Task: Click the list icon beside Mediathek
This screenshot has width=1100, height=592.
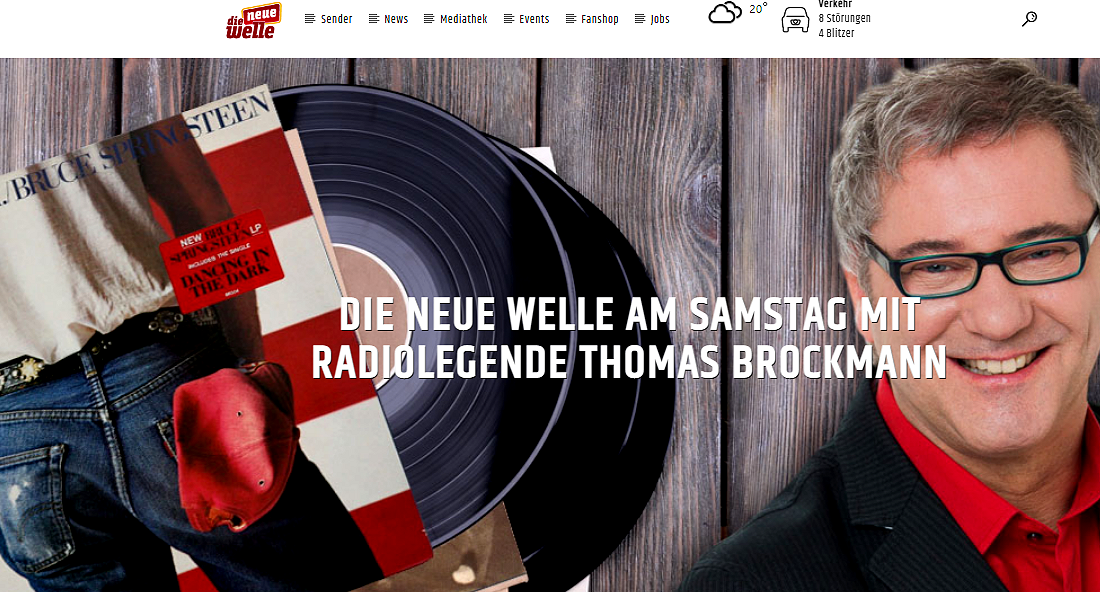Action: pos(429,19)
